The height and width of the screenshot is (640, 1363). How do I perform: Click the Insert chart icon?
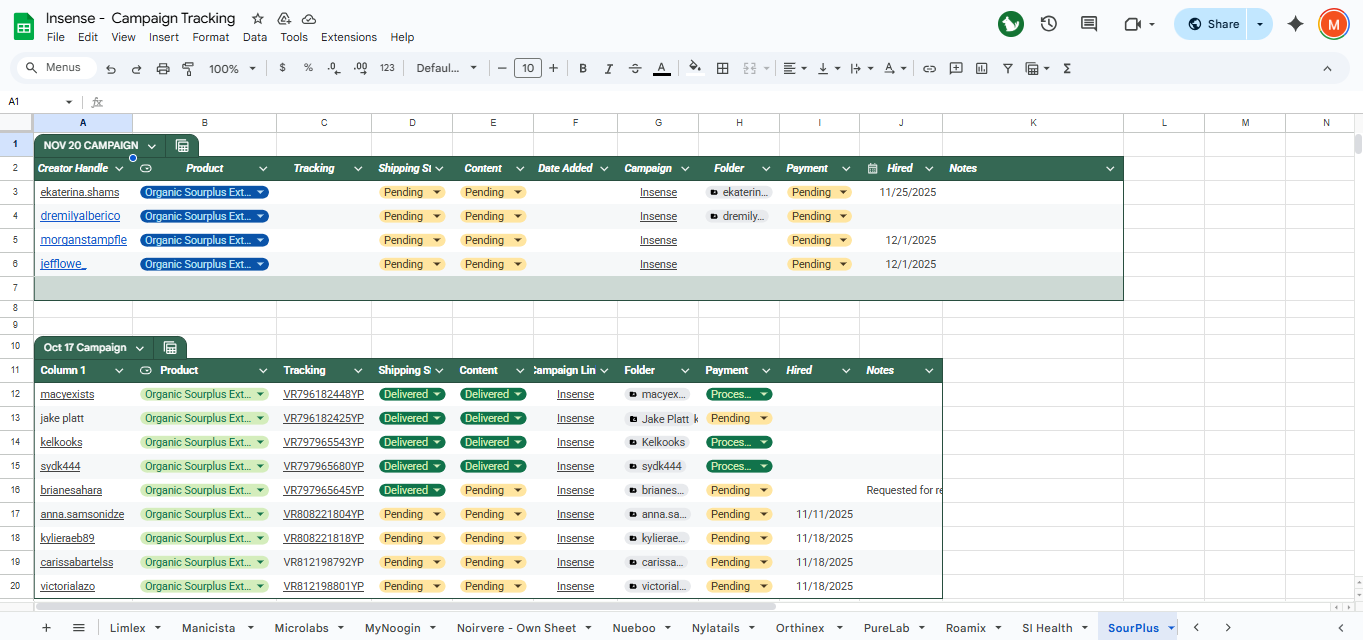[982, 68]
